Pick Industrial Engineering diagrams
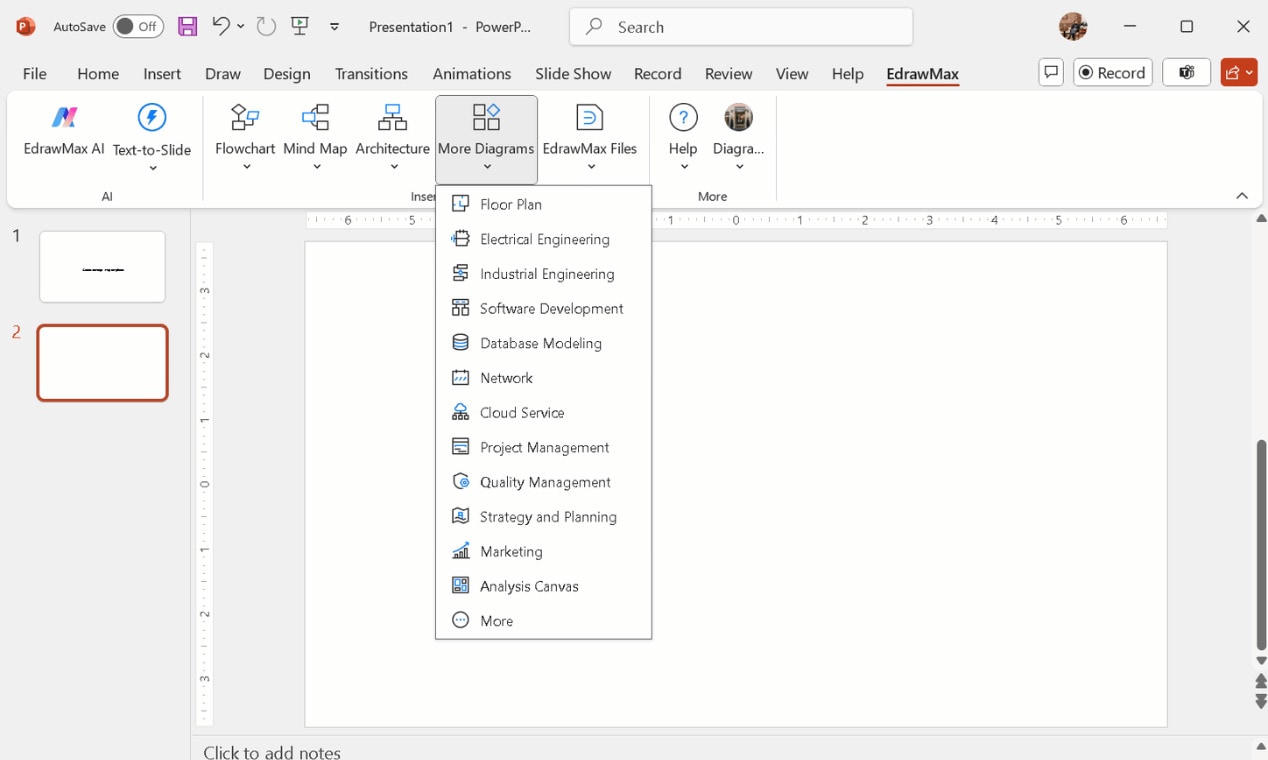 [x=544, y=274]
